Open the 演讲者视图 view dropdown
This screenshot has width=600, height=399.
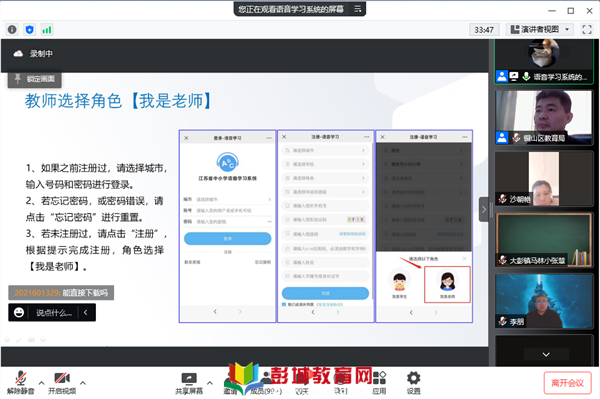(x=540, y=29)
